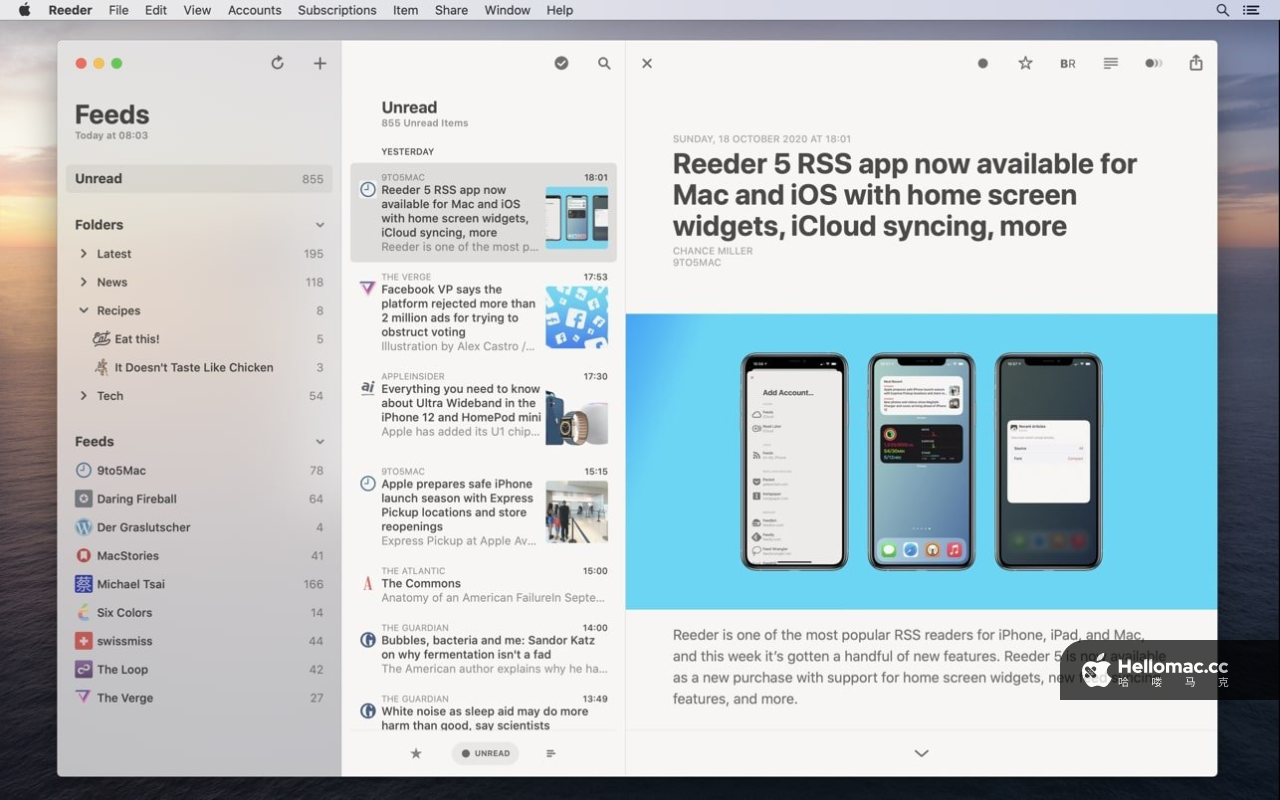
Task: Open the Accounts menu
Action: tap(254, 10)
